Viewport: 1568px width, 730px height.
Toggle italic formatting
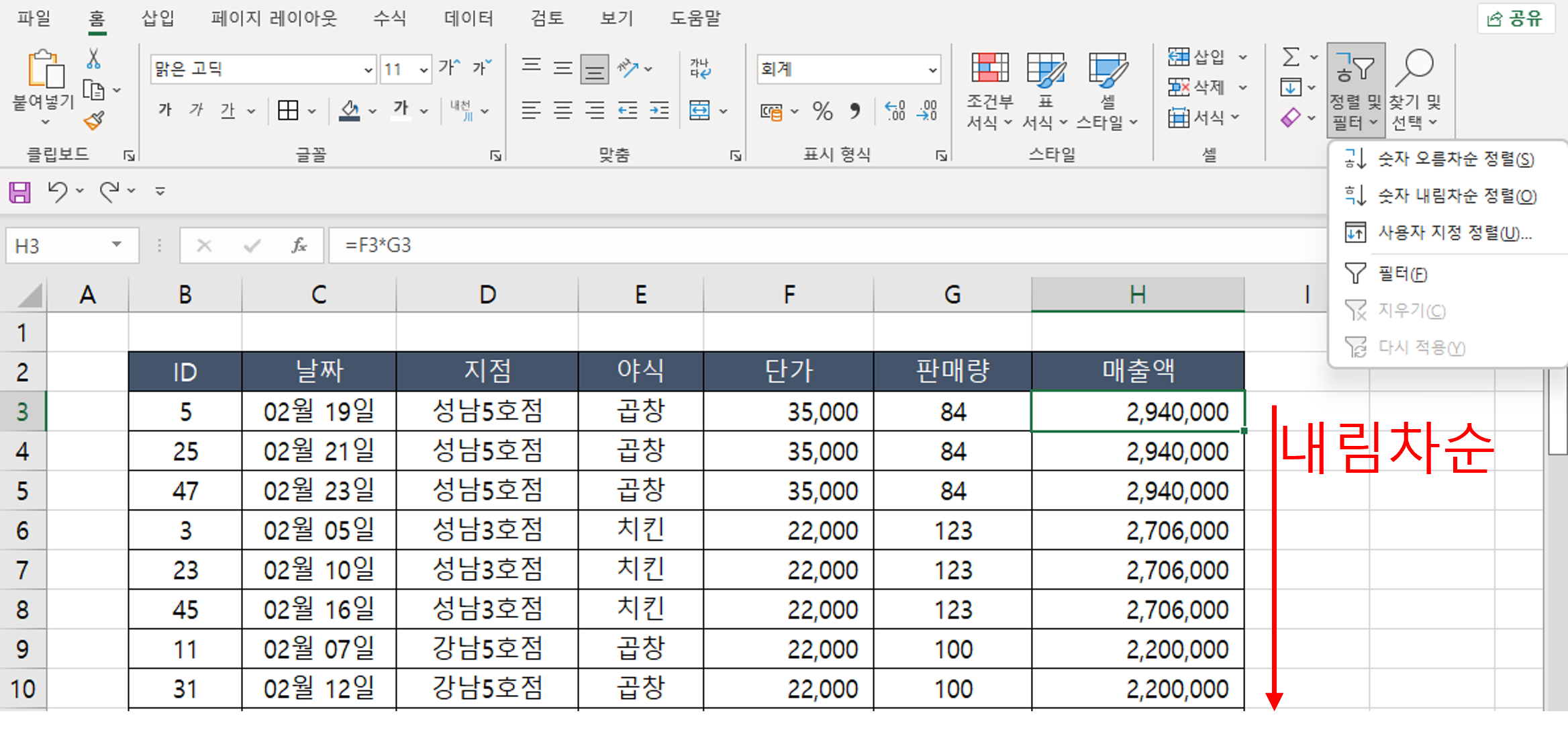[196, 109]
